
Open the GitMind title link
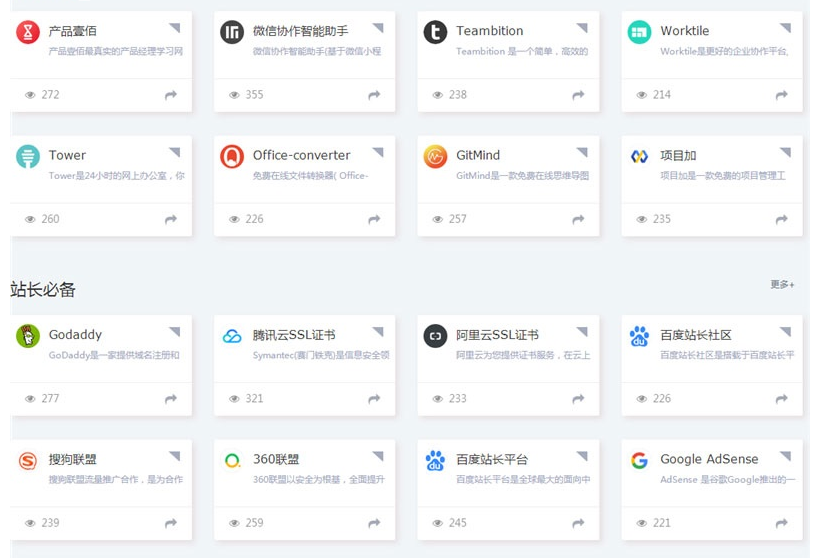pos(478,155)
